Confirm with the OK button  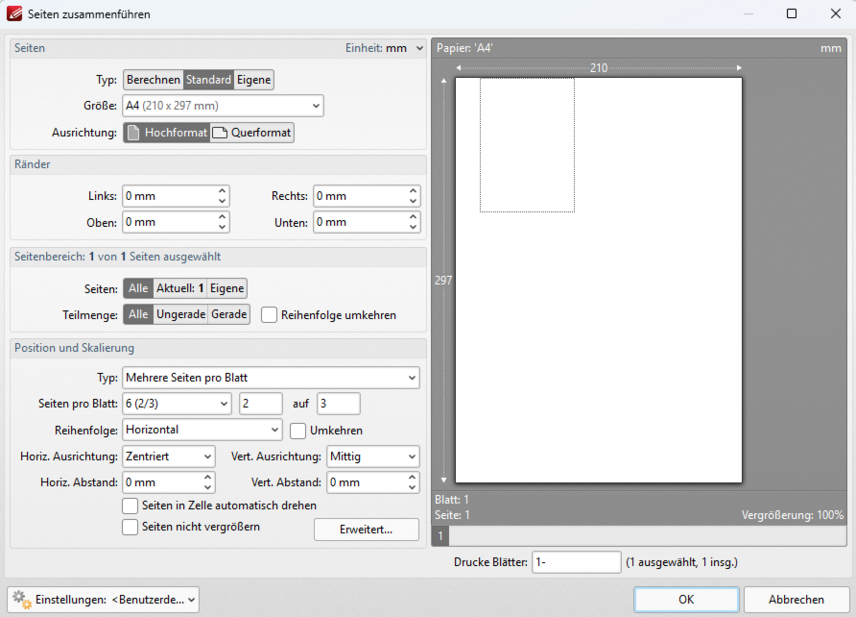(x=686, y=600)
